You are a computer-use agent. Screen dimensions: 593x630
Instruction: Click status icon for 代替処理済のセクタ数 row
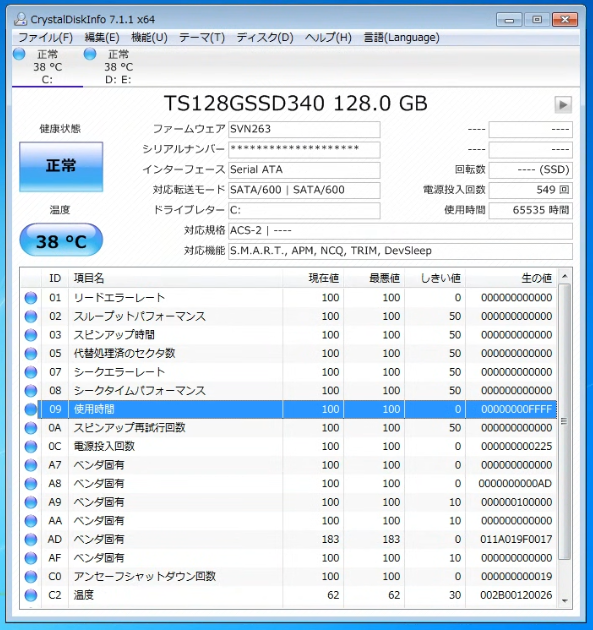[x=31, y=354]
